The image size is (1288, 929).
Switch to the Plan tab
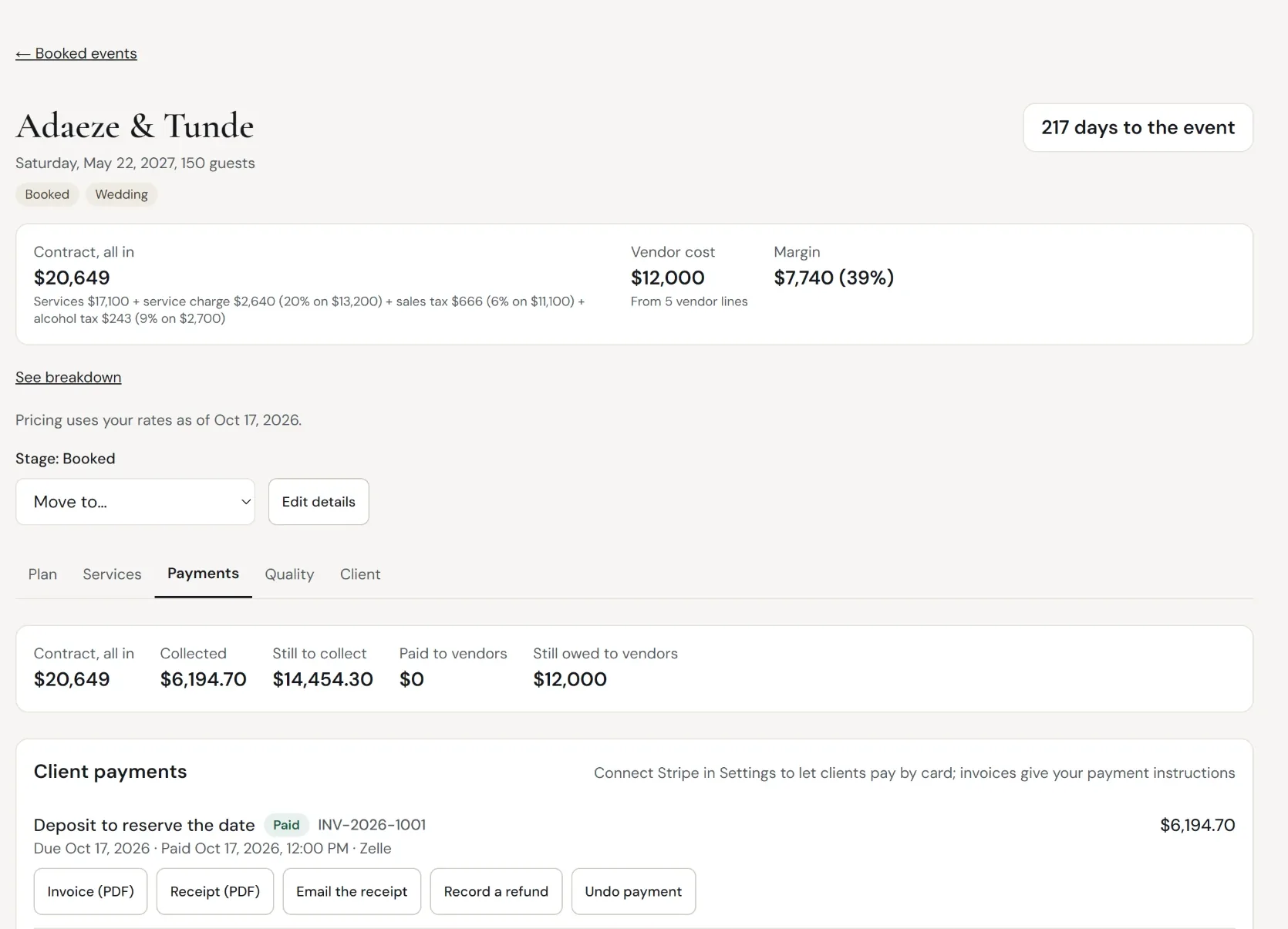pos(42,574)
